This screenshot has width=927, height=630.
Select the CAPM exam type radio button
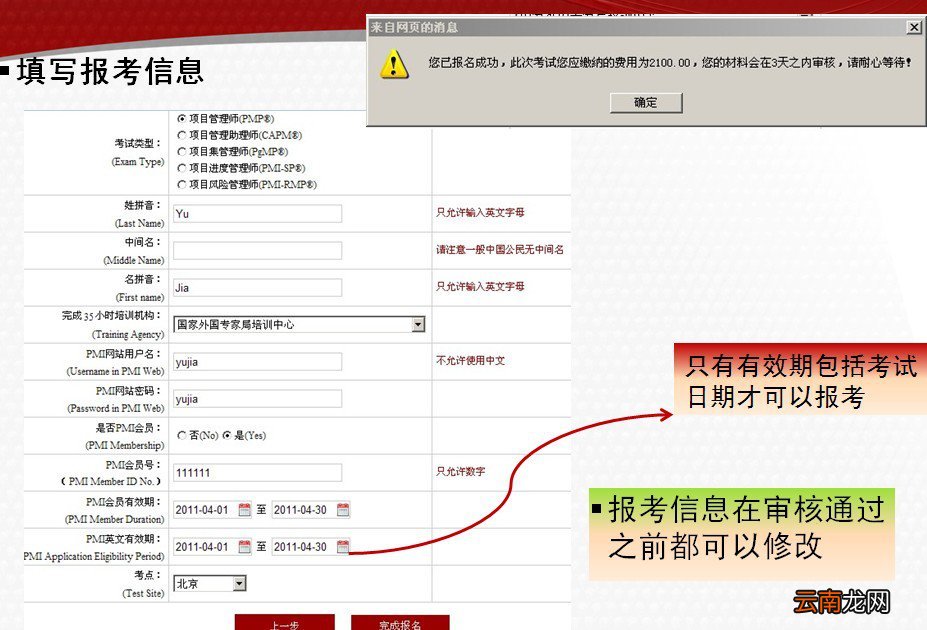[x=182, y=135]
